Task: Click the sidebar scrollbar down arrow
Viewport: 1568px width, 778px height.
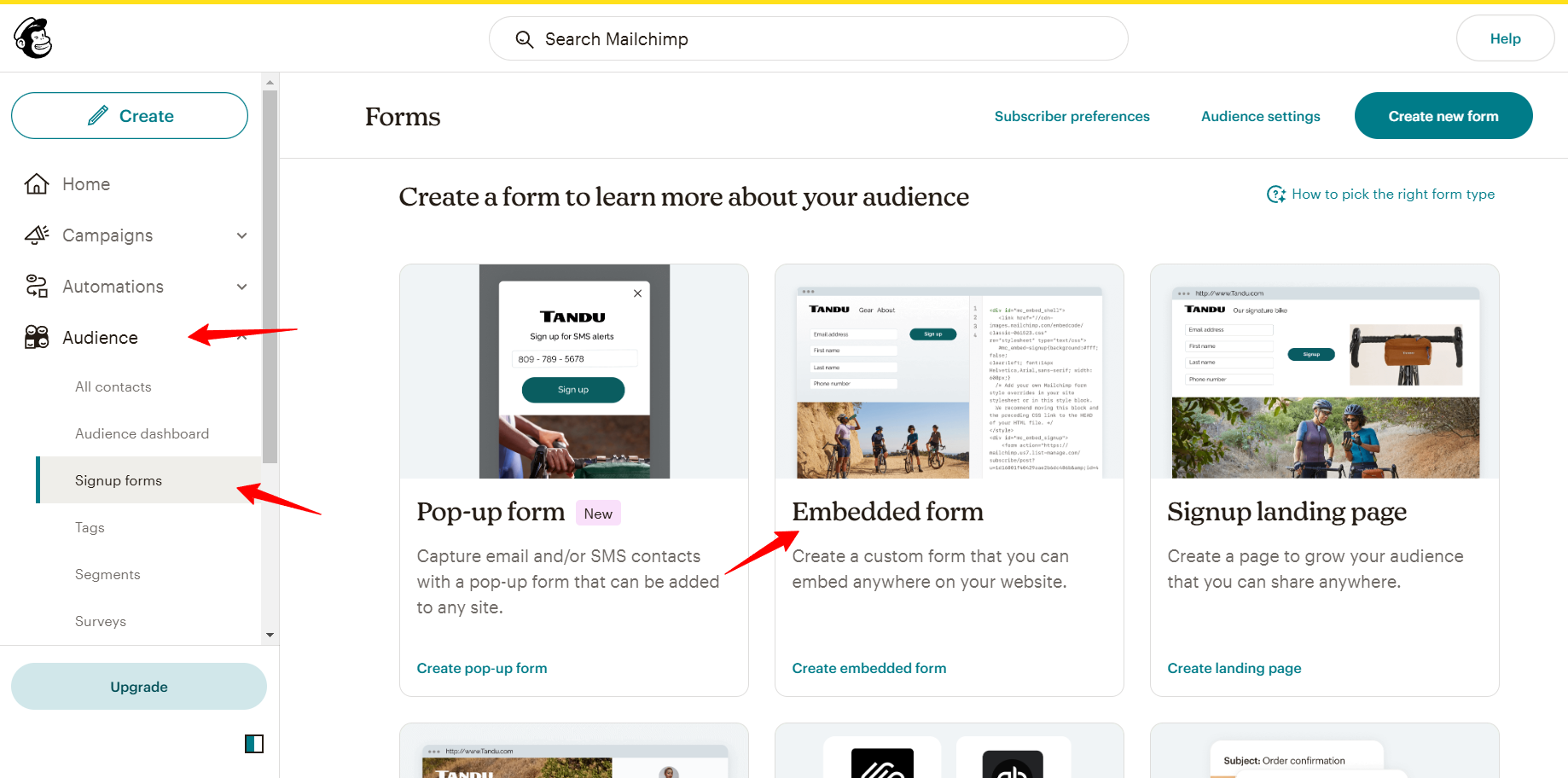Action: [270, 635]
